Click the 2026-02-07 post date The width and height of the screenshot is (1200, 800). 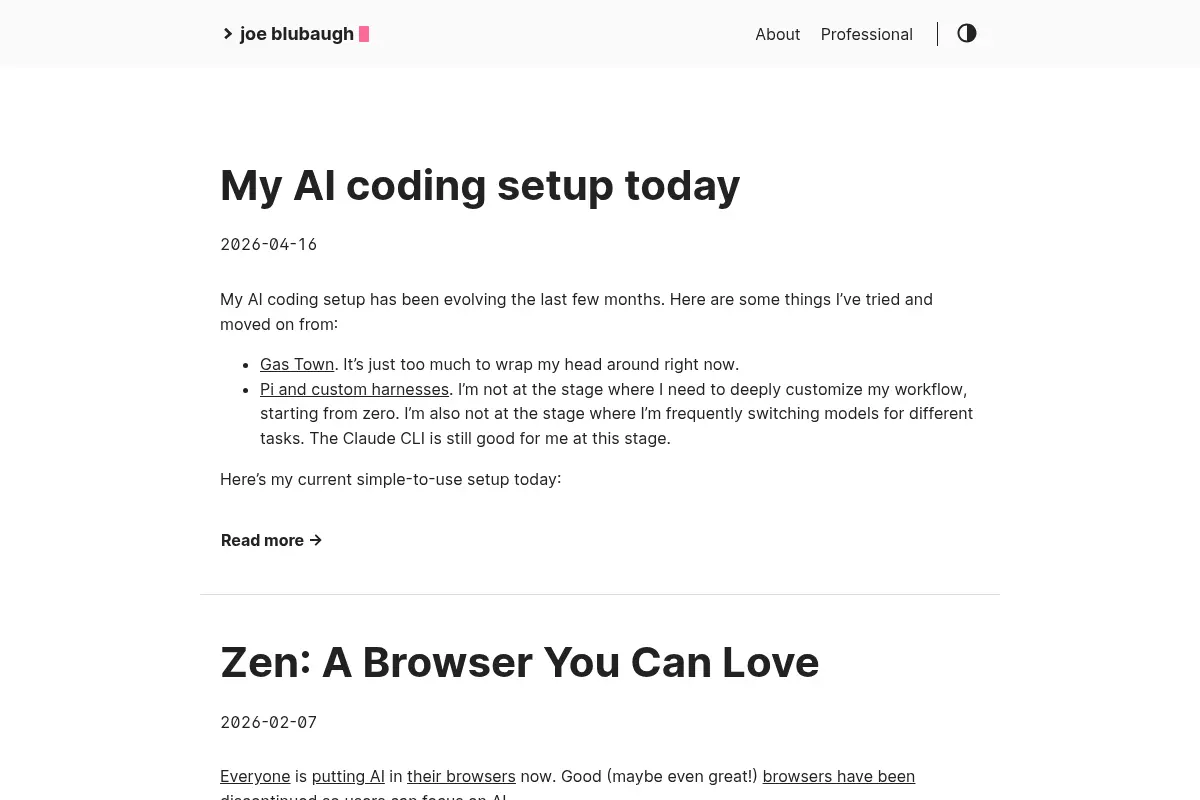268,722
